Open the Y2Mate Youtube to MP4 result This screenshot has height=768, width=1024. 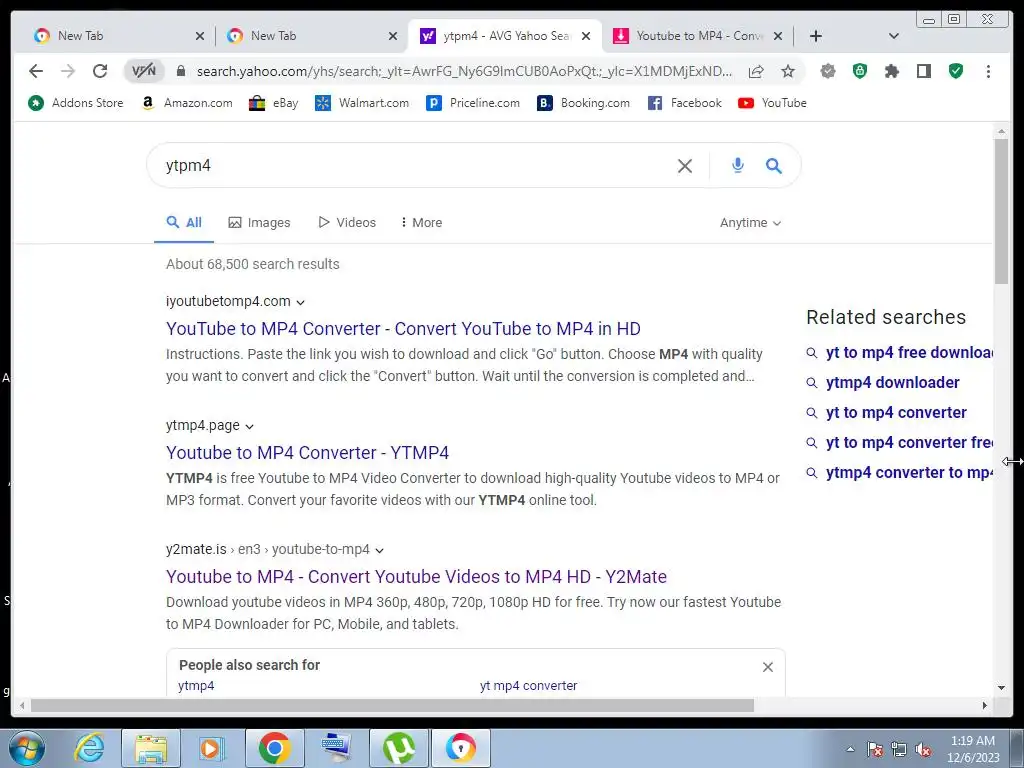[416, 577]
